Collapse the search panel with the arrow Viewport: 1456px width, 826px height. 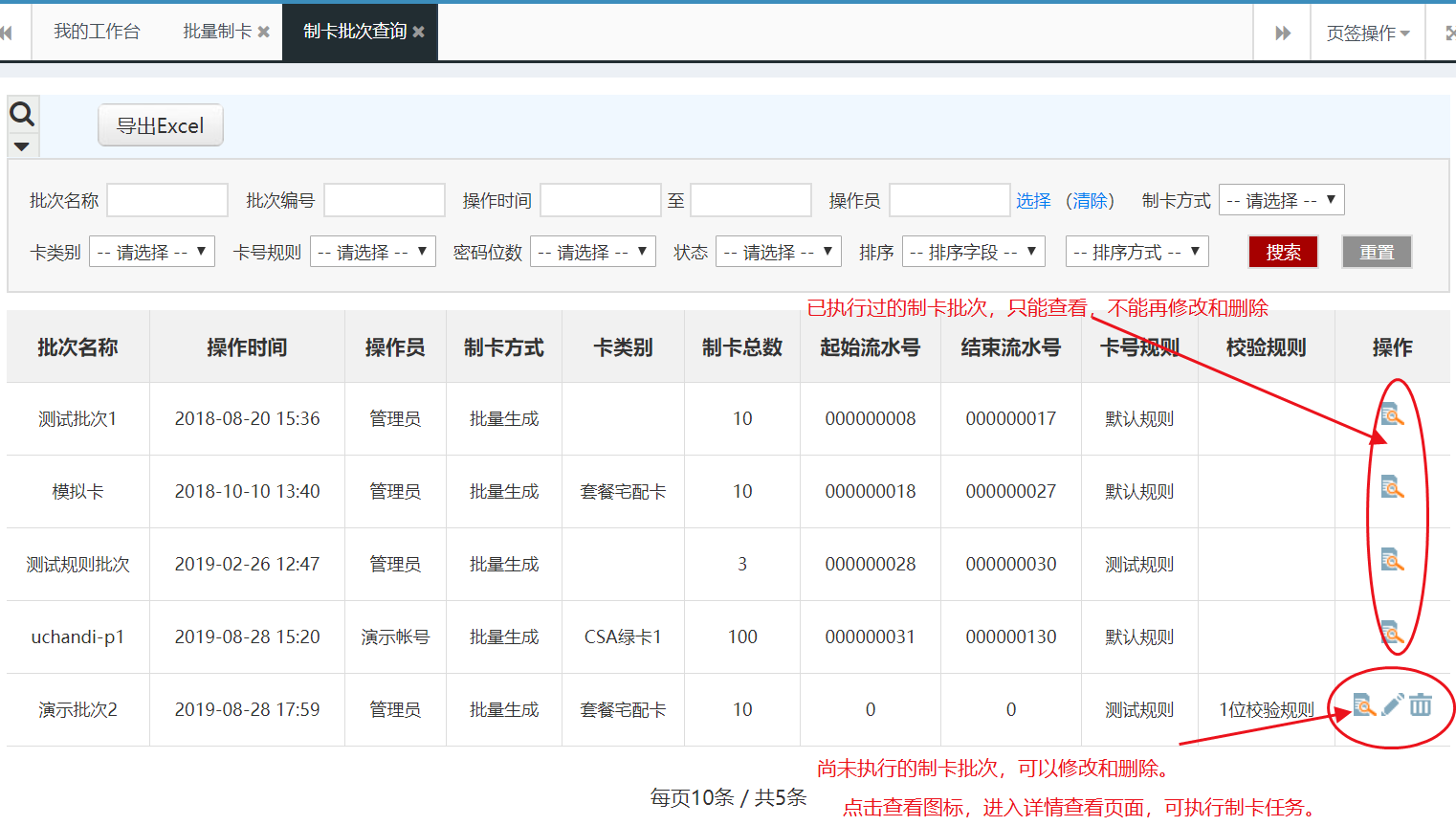click(21, 146)
